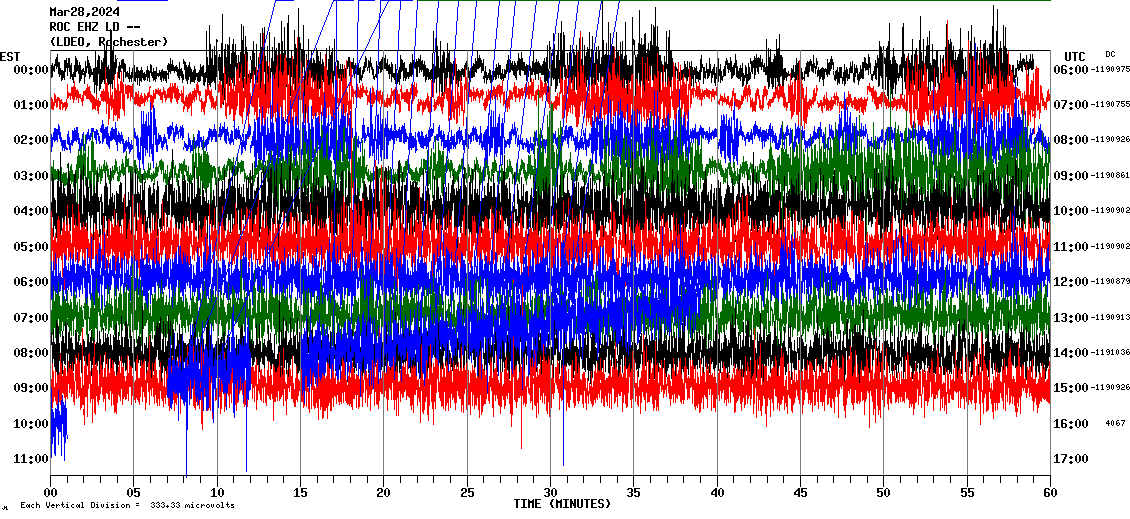Select the 45 minute tick on time axis
Image resolution: width=1130 pixels, height=519 pixels.
[x=800, y=493]
